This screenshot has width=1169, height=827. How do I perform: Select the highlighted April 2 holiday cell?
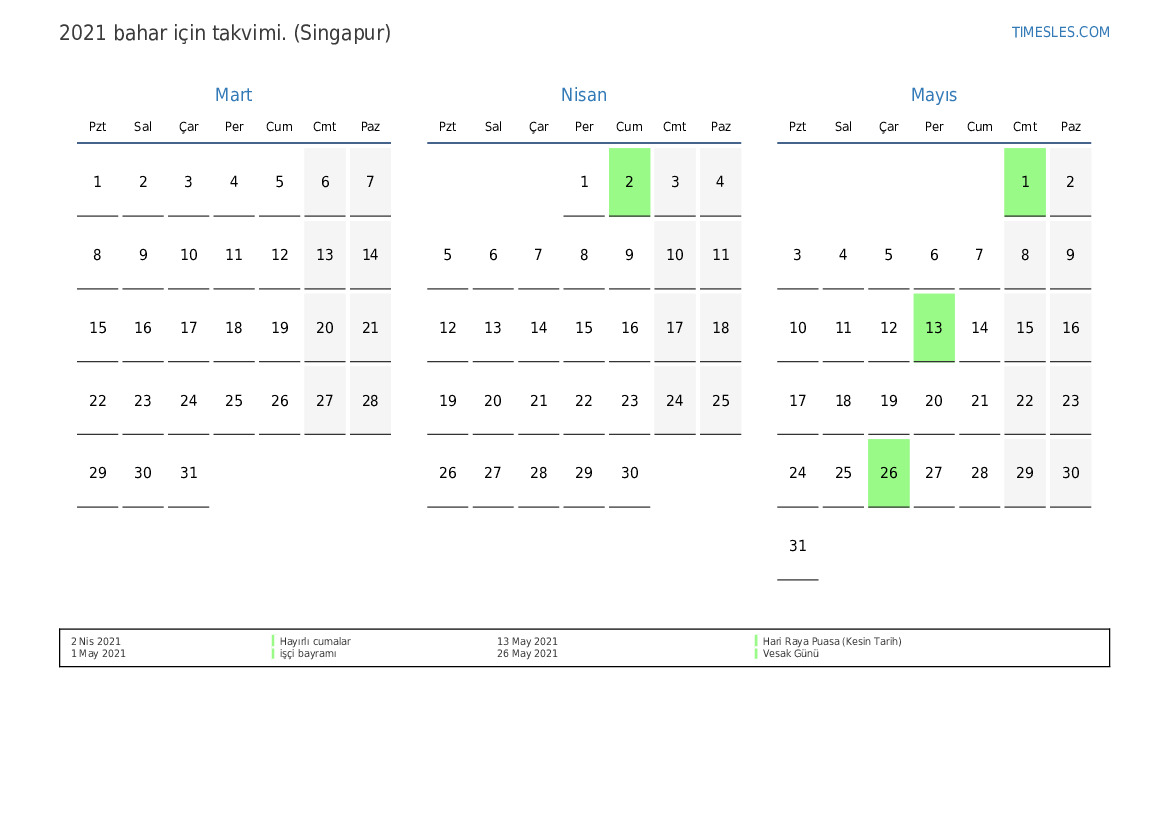point(629,182)
